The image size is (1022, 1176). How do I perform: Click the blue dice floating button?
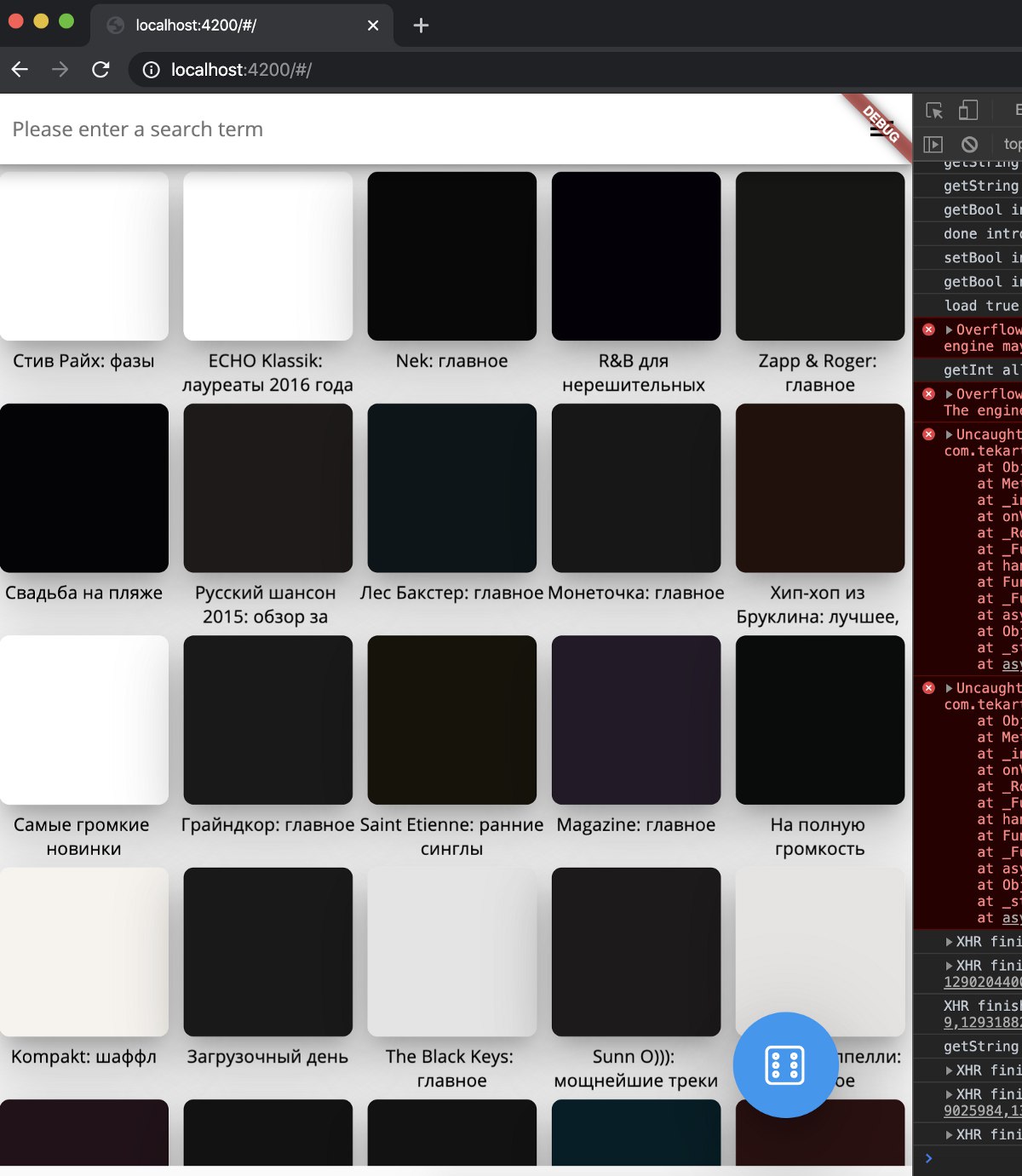click(785, 1064)
